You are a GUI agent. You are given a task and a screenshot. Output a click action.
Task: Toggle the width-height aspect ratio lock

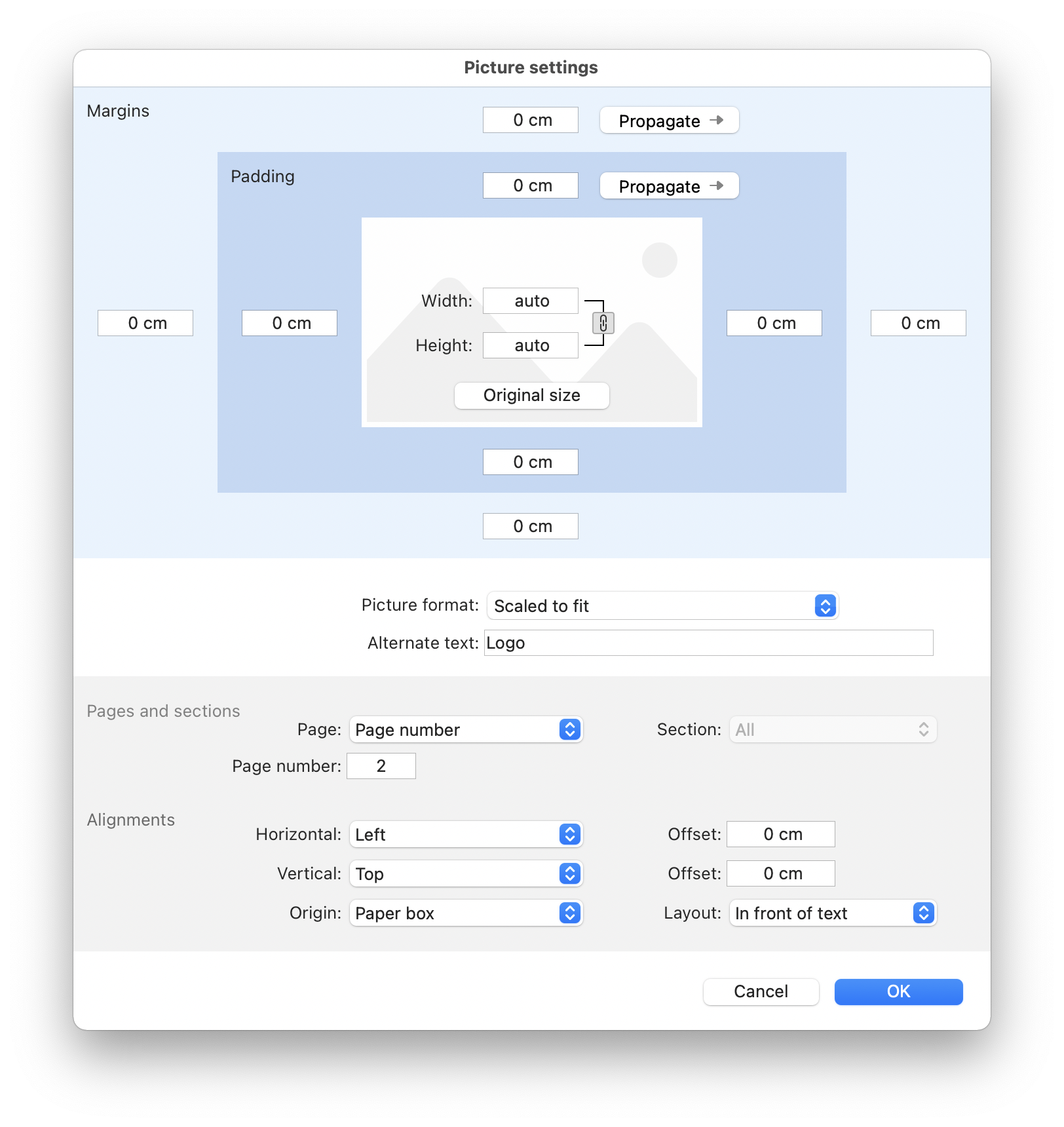pos(603,323)
